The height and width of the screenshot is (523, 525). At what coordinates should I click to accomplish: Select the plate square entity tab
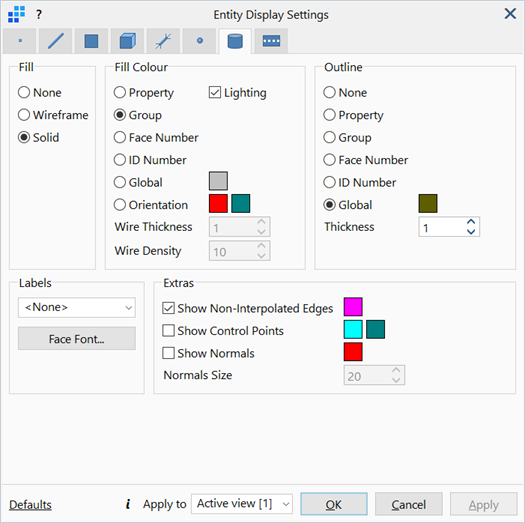point(91,41)
